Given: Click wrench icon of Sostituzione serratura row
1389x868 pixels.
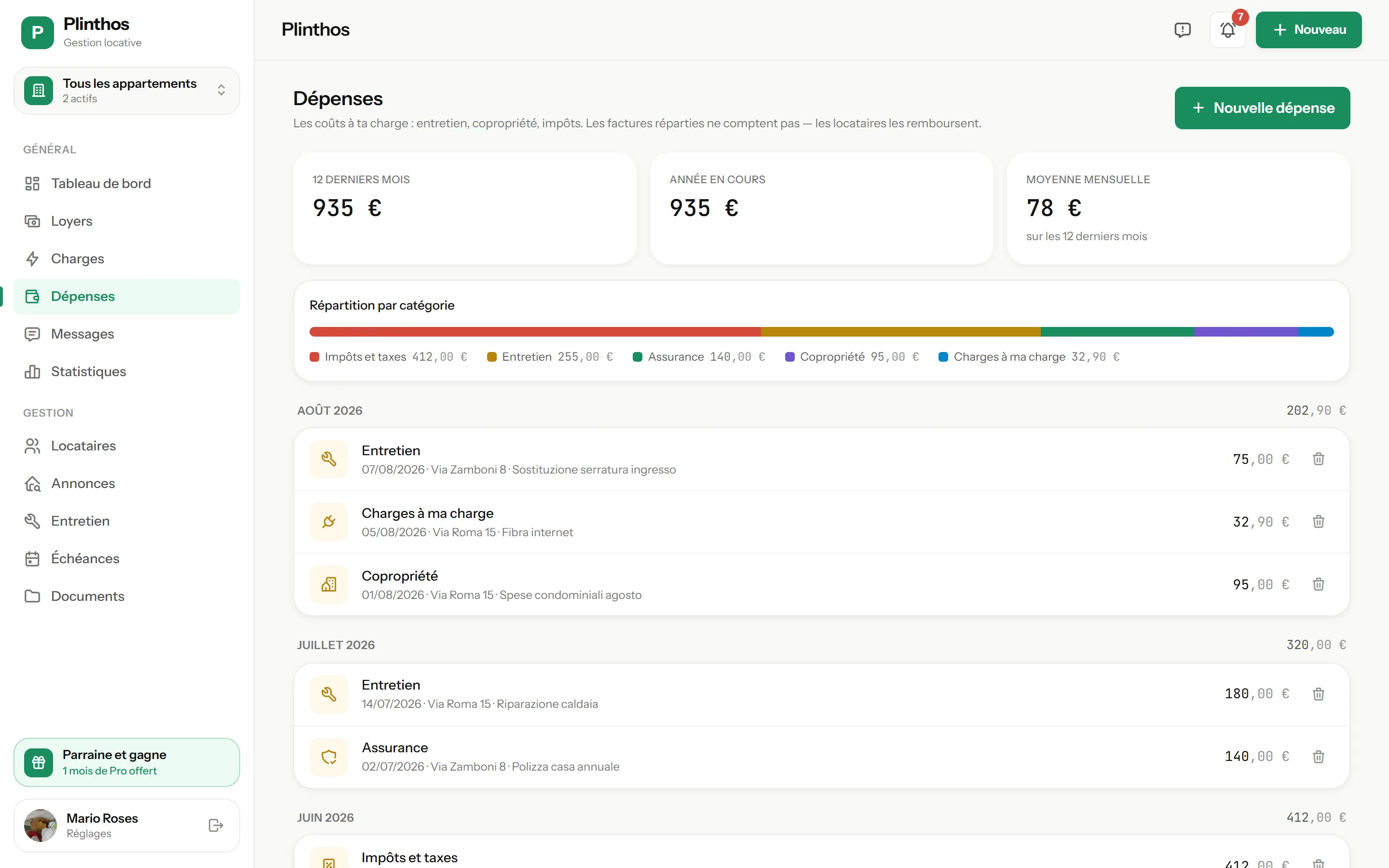Looking at the screenshot, I should point(329,459).
